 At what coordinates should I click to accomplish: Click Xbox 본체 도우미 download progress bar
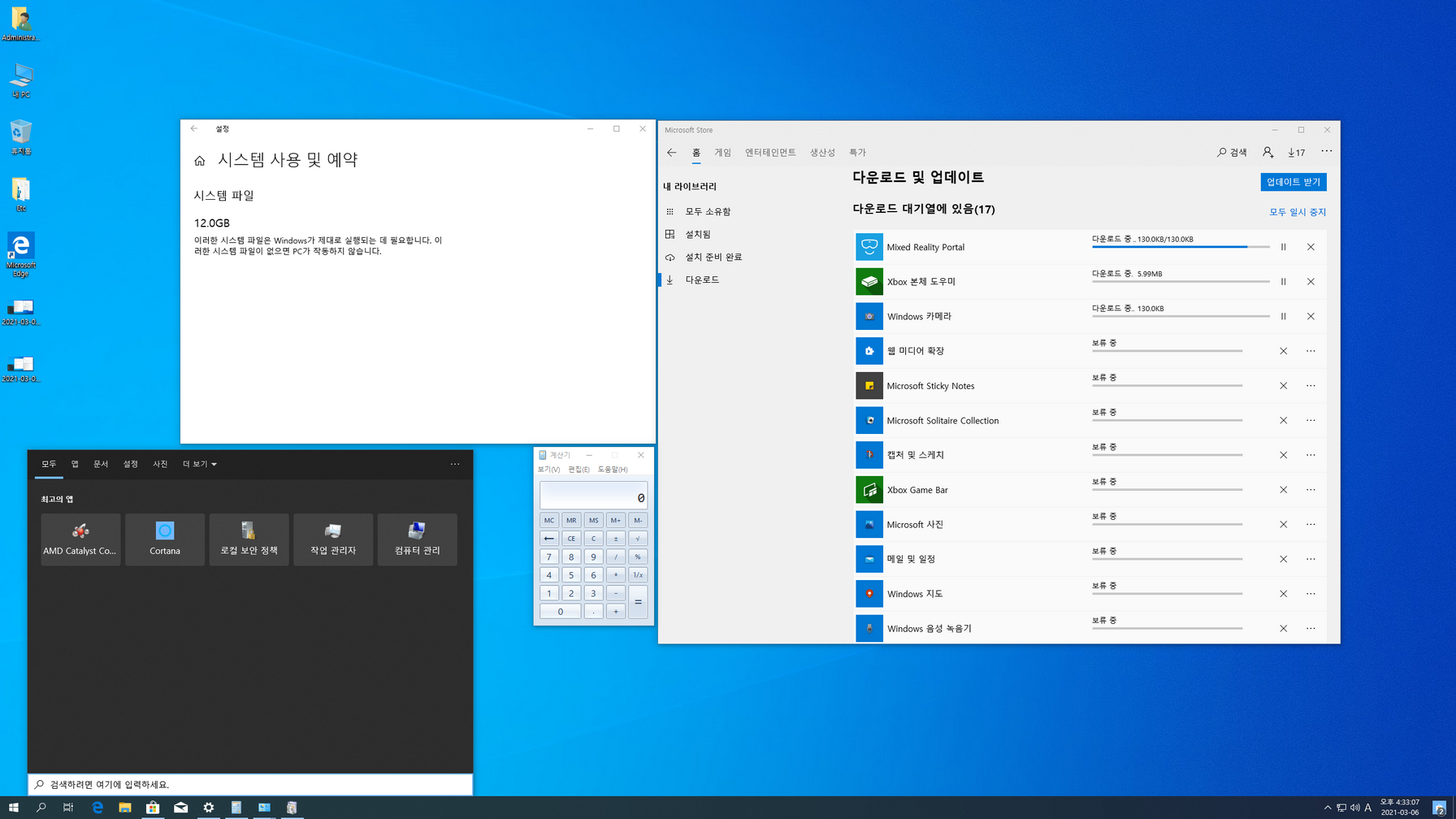[x=1181, y=281]
